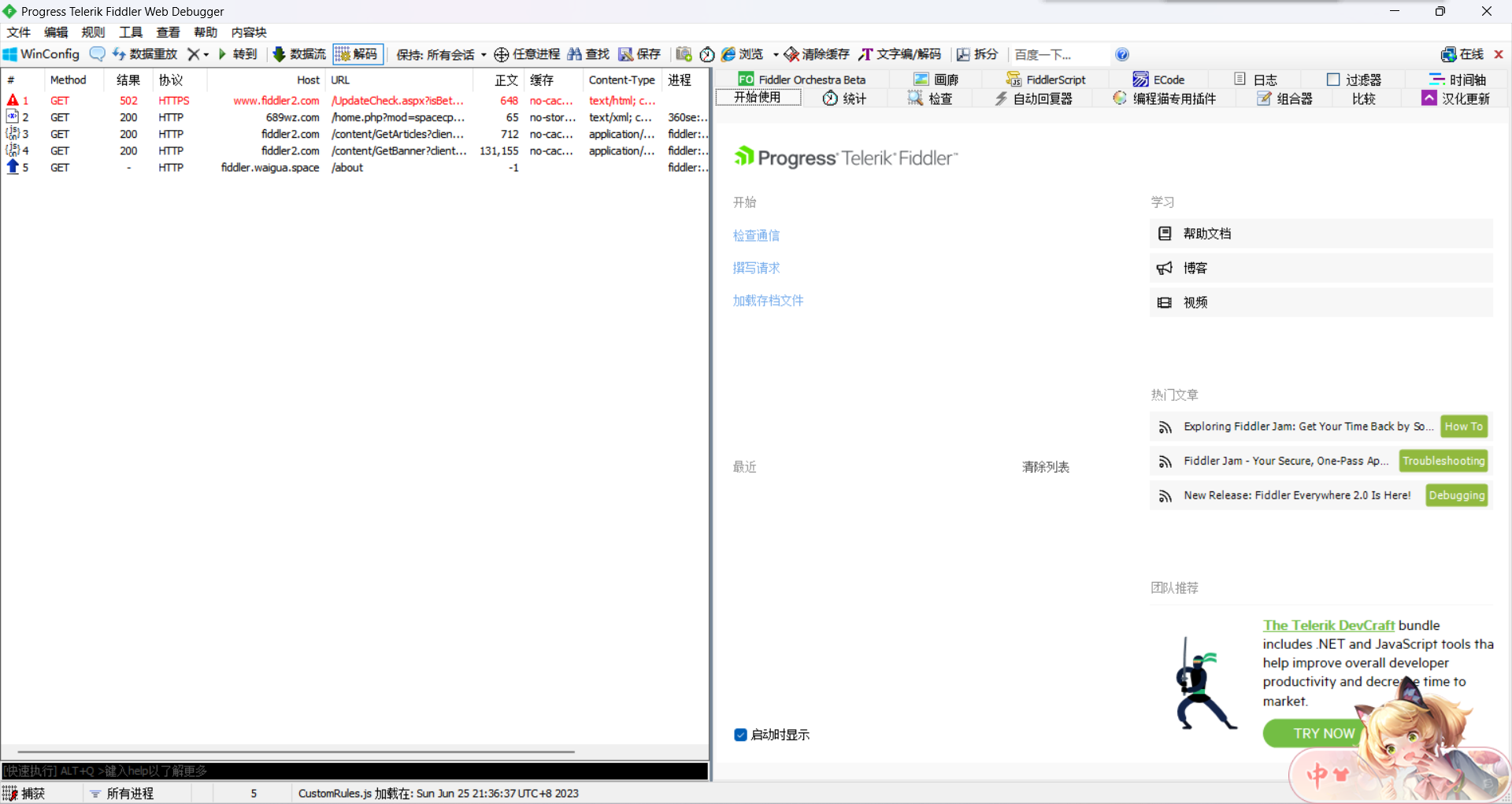1512x804 pixels.
Task: Switch to Fiddler Orchestra Beta tab
Action: click(802, 80)
